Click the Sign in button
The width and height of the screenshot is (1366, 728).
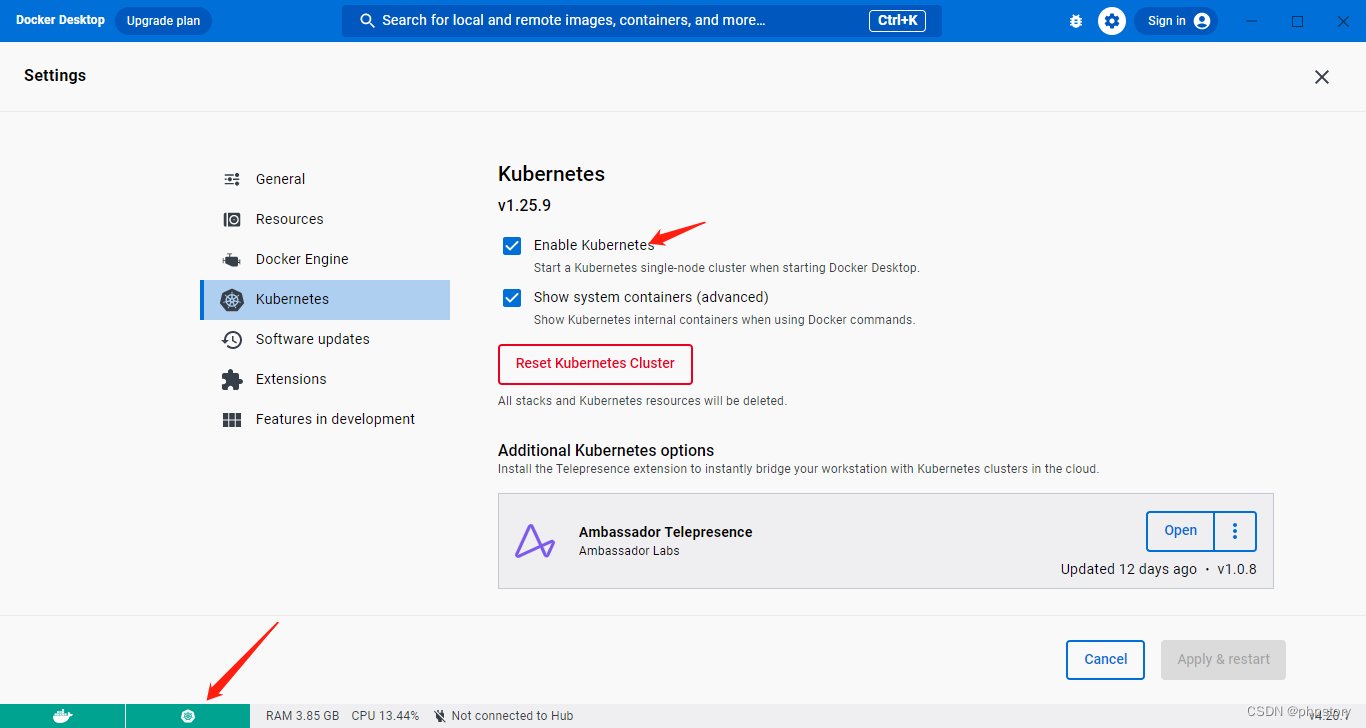pos(1176,21)
